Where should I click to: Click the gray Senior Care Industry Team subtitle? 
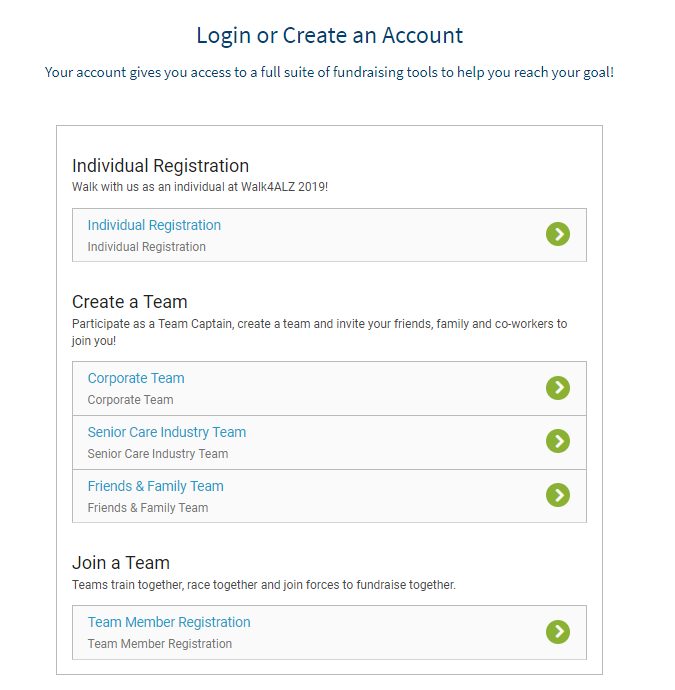click(x=157, y=454)
